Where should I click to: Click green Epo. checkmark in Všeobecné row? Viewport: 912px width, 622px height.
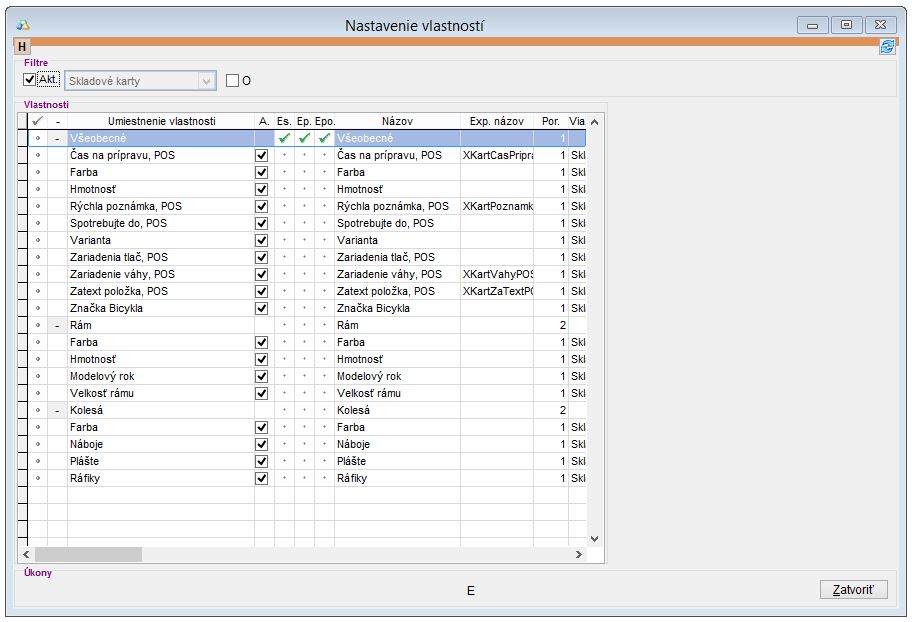(324, 138)
